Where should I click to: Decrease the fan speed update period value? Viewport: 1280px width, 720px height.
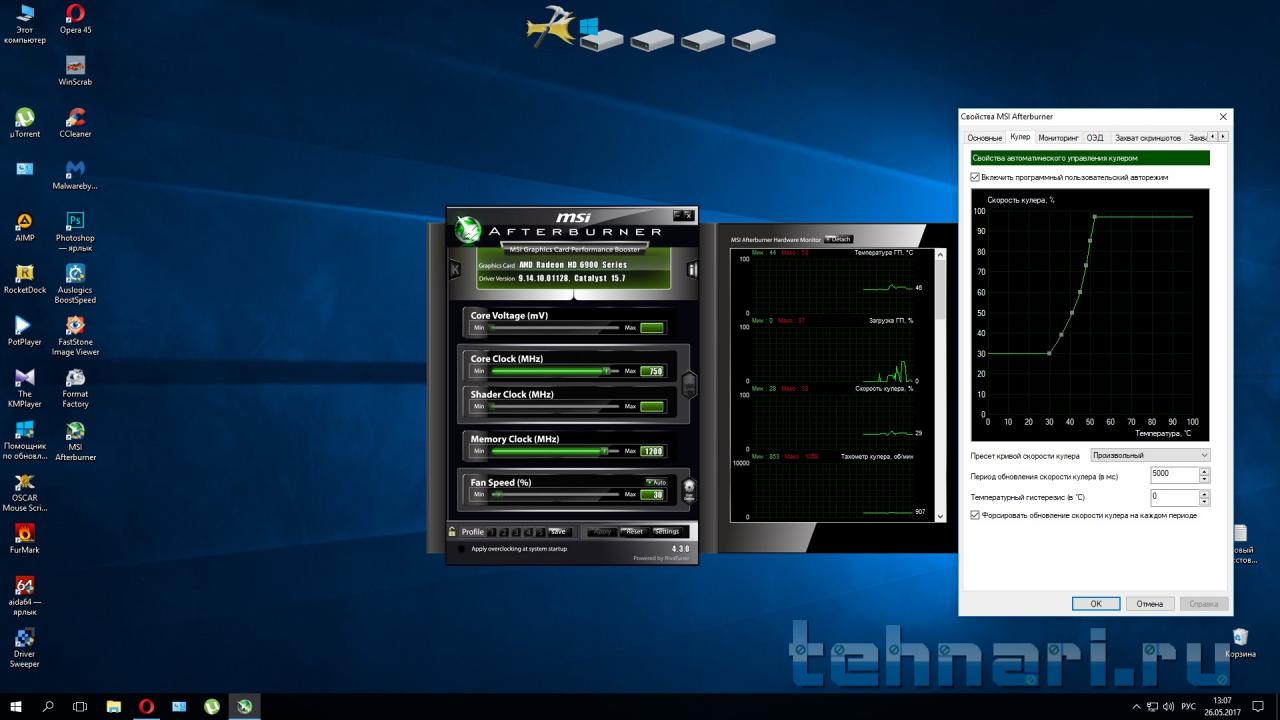[1204, 480]
